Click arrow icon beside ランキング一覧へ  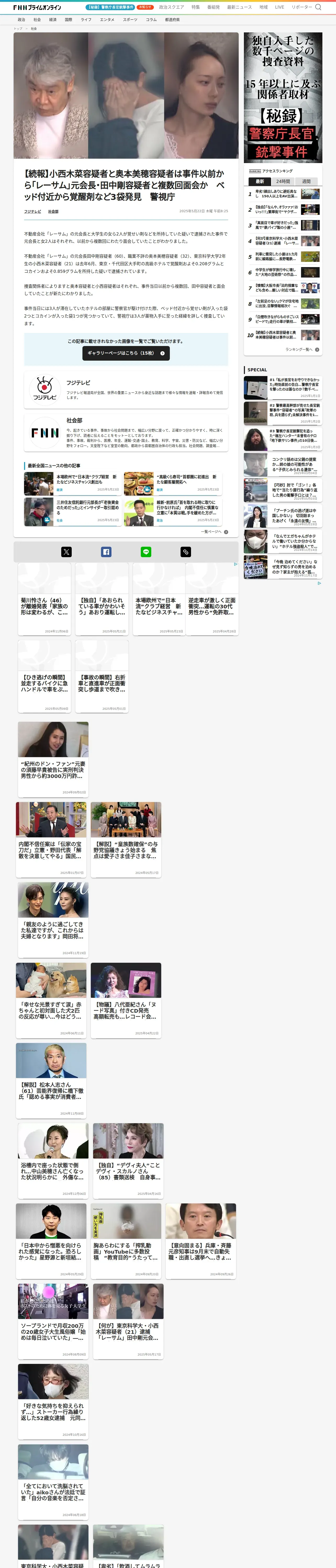317,349
